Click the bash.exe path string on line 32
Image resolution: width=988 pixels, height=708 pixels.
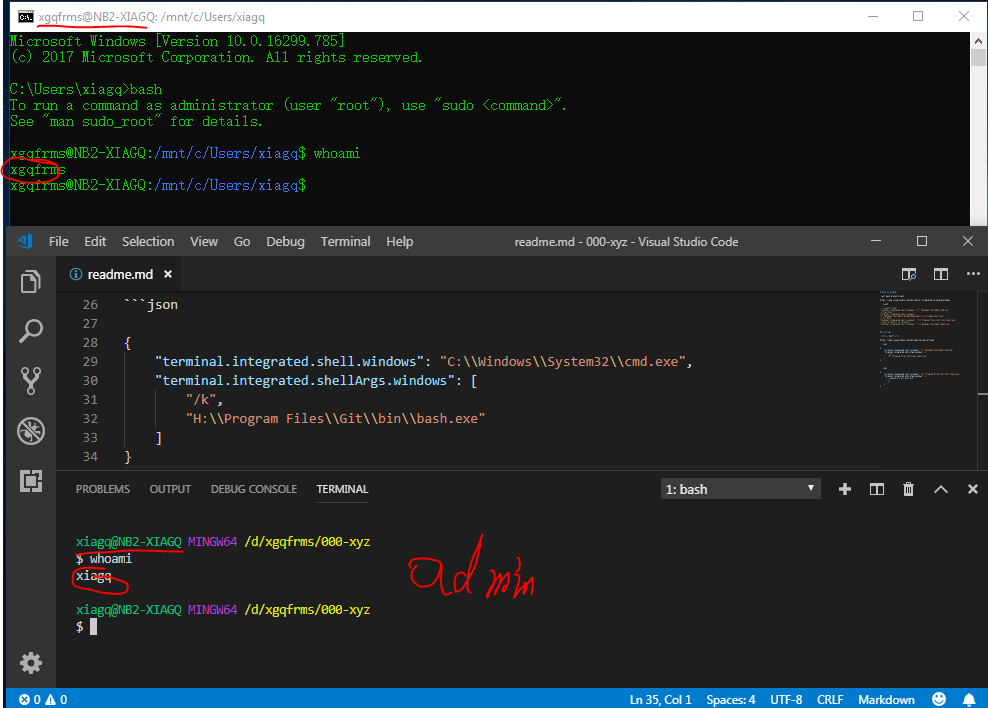[x=335, y=418]
